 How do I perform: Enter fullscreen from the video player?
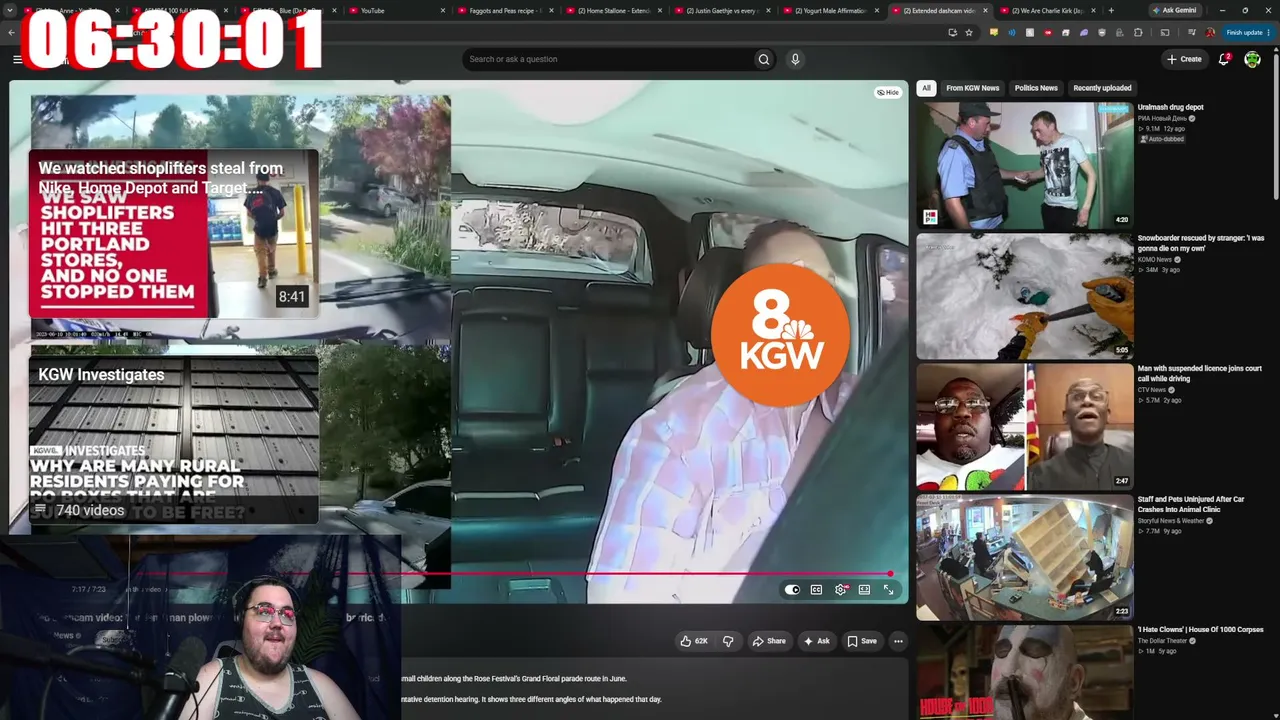tap(888, 590)
